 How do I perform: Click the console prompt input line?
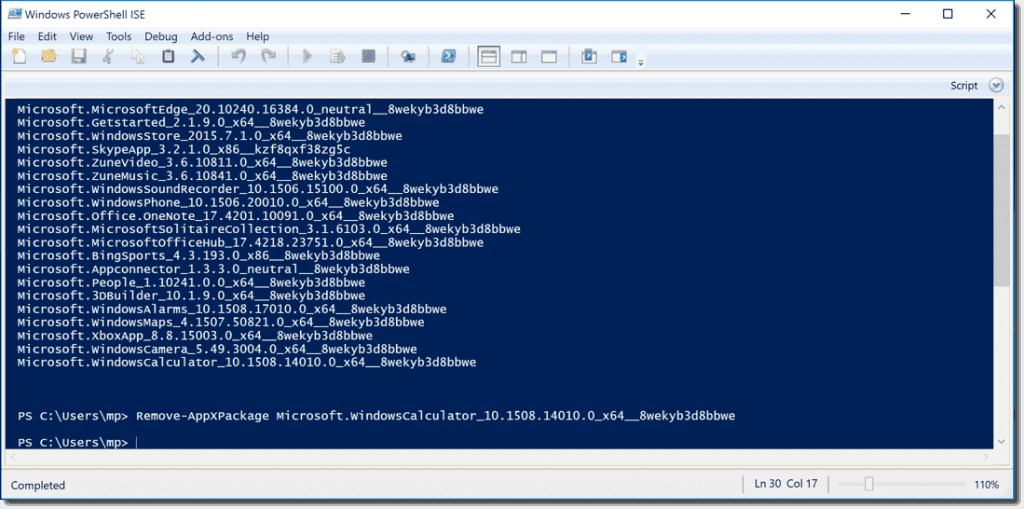tap(77, 442)
